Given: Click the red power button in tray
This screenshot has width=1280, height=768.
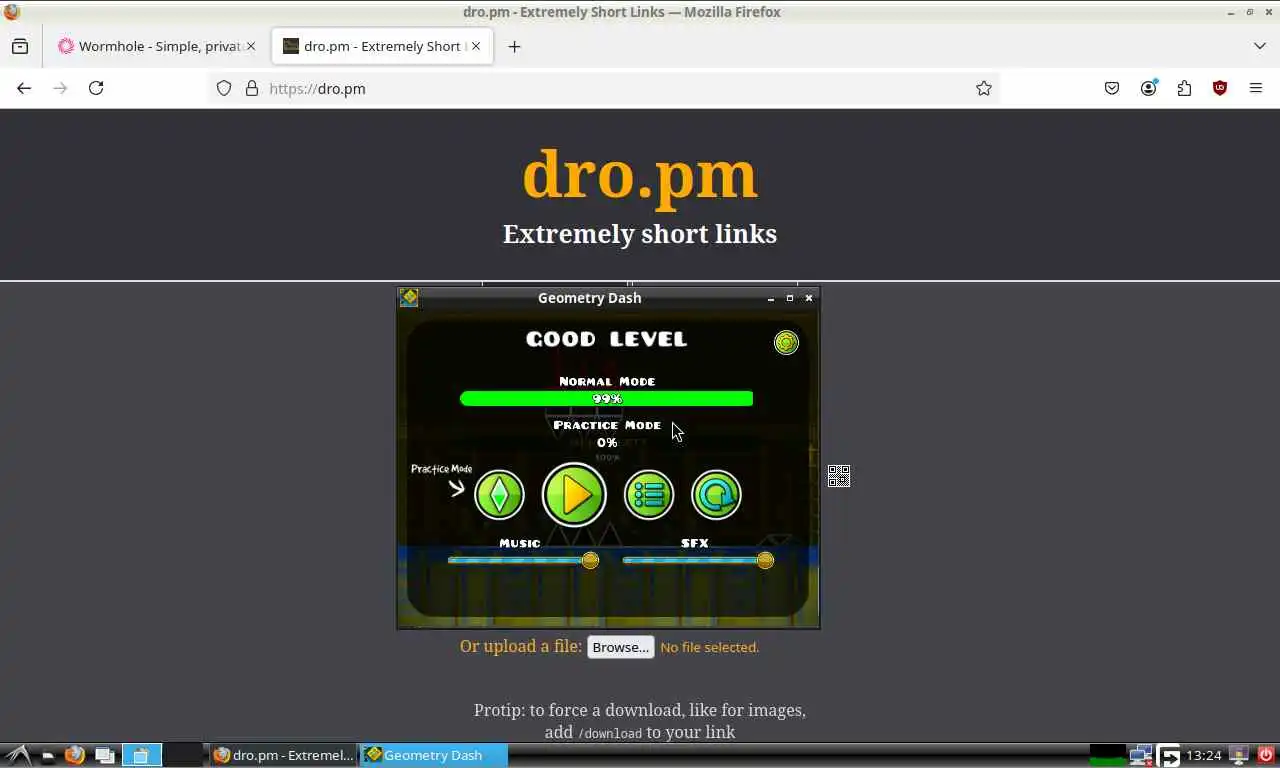Looking at the screenshot, I should (x=1266, y=755).
